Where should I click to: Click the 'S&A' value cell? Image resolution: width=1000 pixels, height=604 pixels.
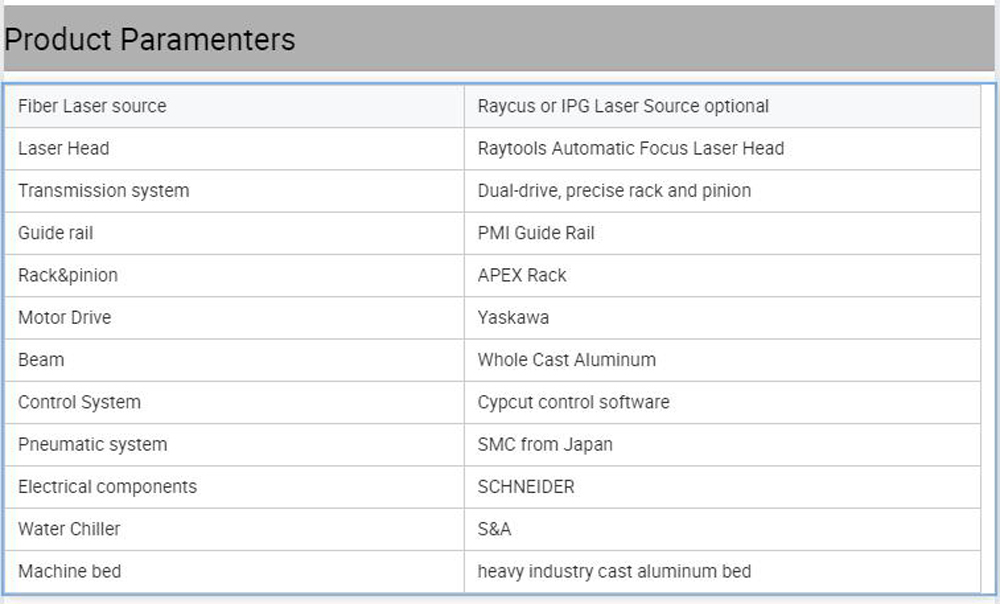point(722,529)
